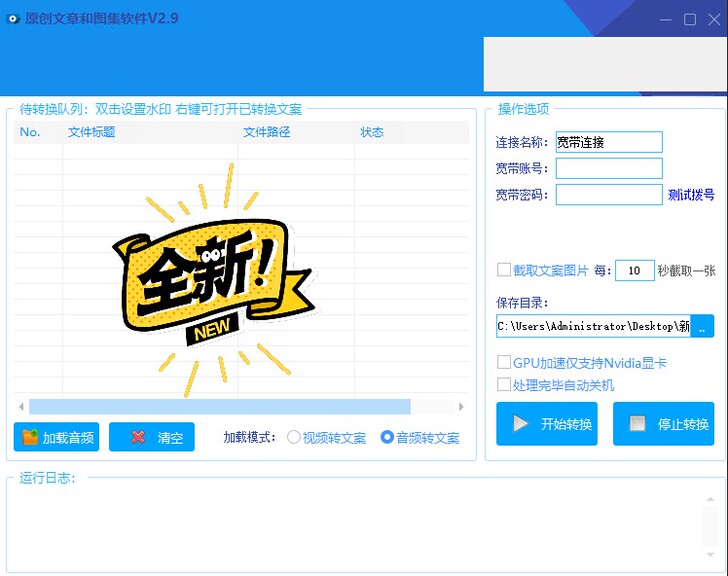Click the play triangle icon on 开始转换
Image resolution: width=728 pixels, height=576 pixels.
pos(520,424)
